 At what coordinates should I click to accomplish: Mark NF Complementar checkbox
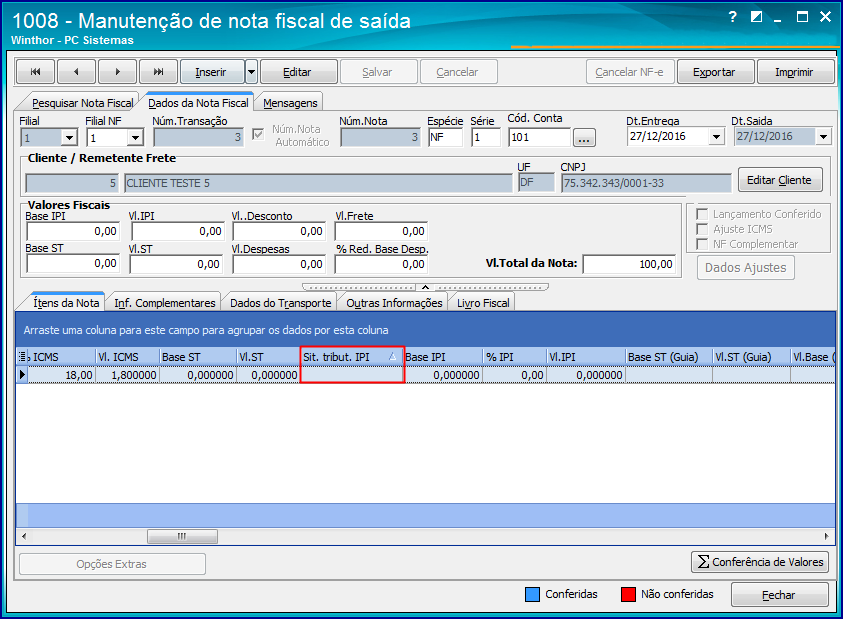coord(702,244)
